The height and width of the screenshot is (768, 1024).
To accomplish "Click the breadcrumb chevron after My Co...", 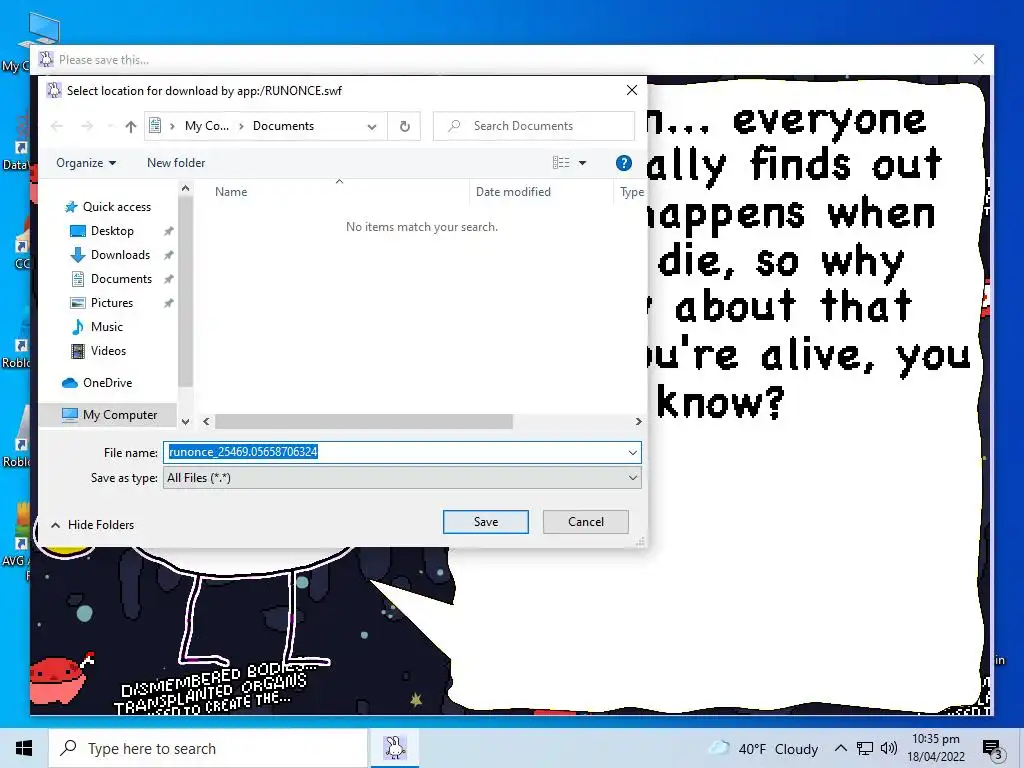I will [241, 126].
